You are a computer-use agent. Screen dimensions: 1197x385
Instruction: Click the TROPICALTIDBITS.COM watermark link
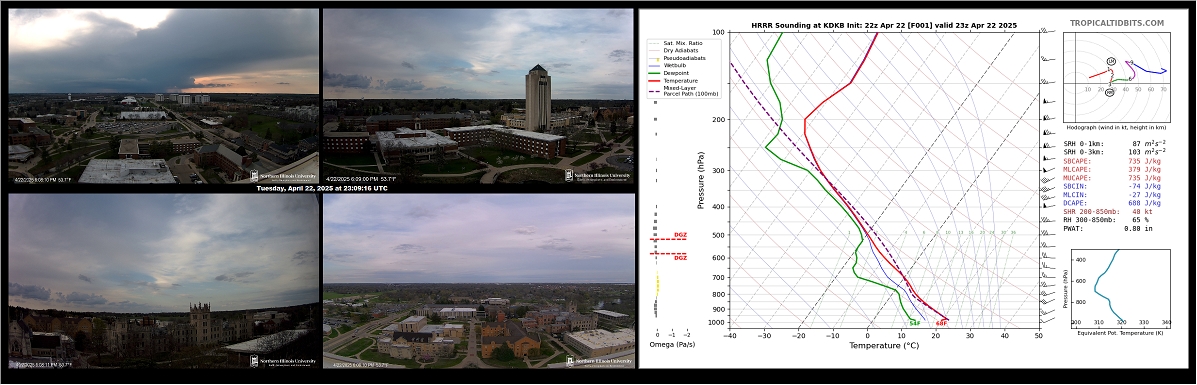(1116, 24)
